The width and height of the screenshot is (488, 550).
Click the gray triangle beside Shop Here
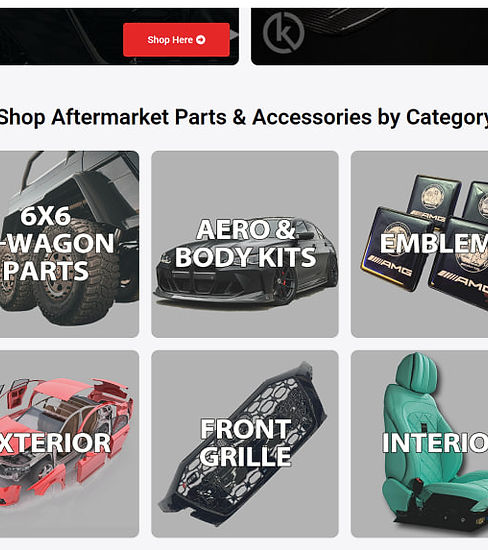click(x=234, y=35)
